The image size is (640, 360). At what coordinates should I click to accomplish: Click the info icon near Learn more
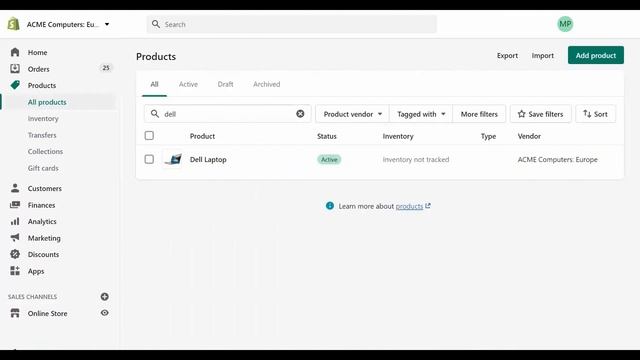[x=330, y=206]
